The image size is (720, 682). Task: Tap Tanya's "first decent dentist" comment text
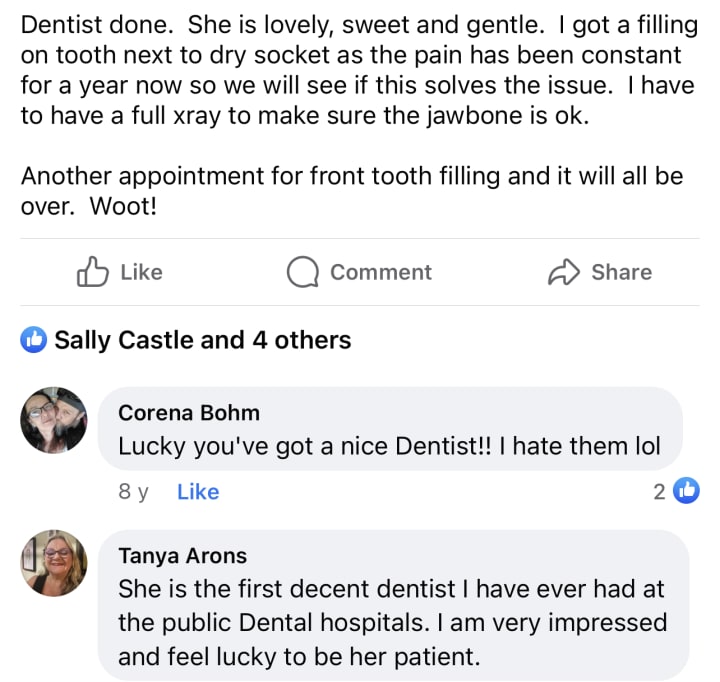pos(392,622)
